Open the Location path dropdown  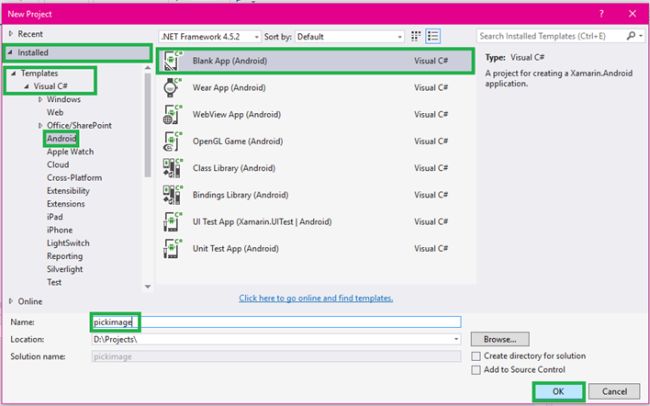(x=456, y=339)
